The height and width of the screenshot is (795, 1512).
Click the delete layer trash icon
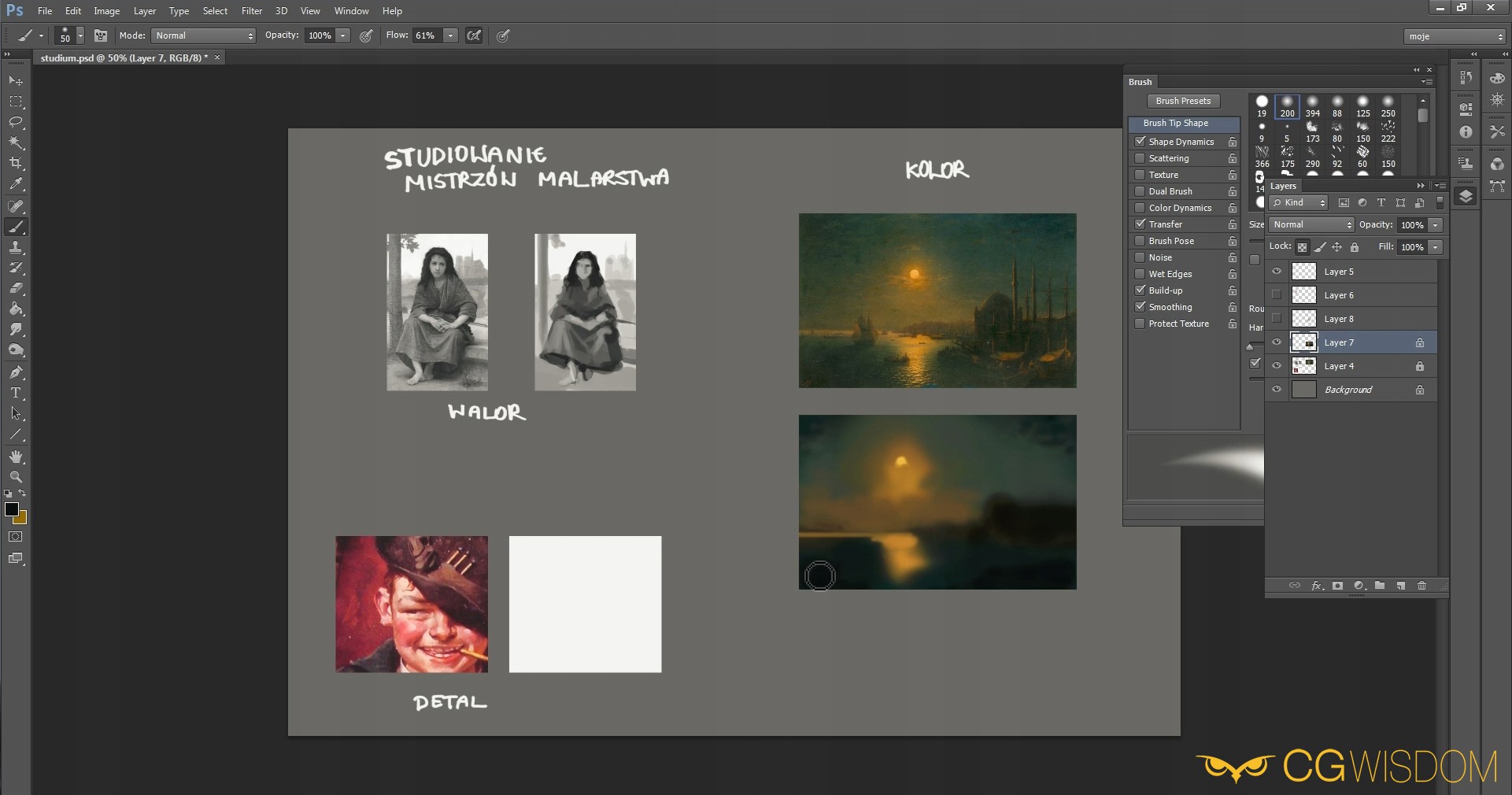point(1421,586)
